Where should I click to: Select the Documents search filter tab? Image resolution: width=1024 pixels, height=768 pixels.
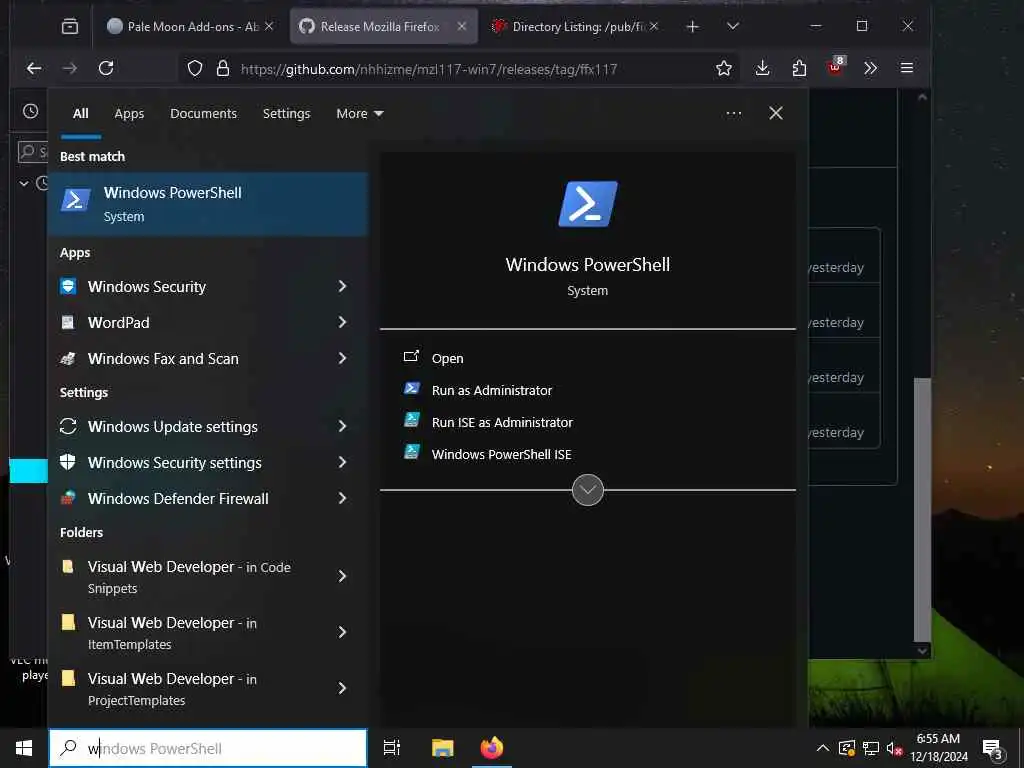[x=204, y=114]
